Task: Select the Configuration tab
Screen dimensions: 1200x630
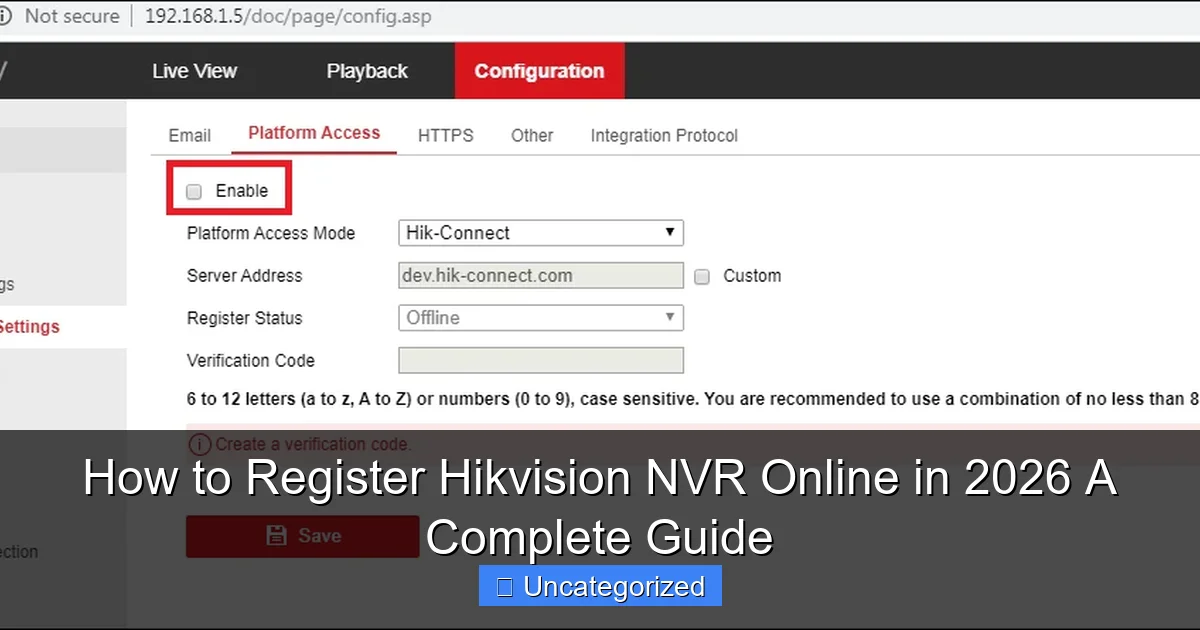Action: pos(539,70)
